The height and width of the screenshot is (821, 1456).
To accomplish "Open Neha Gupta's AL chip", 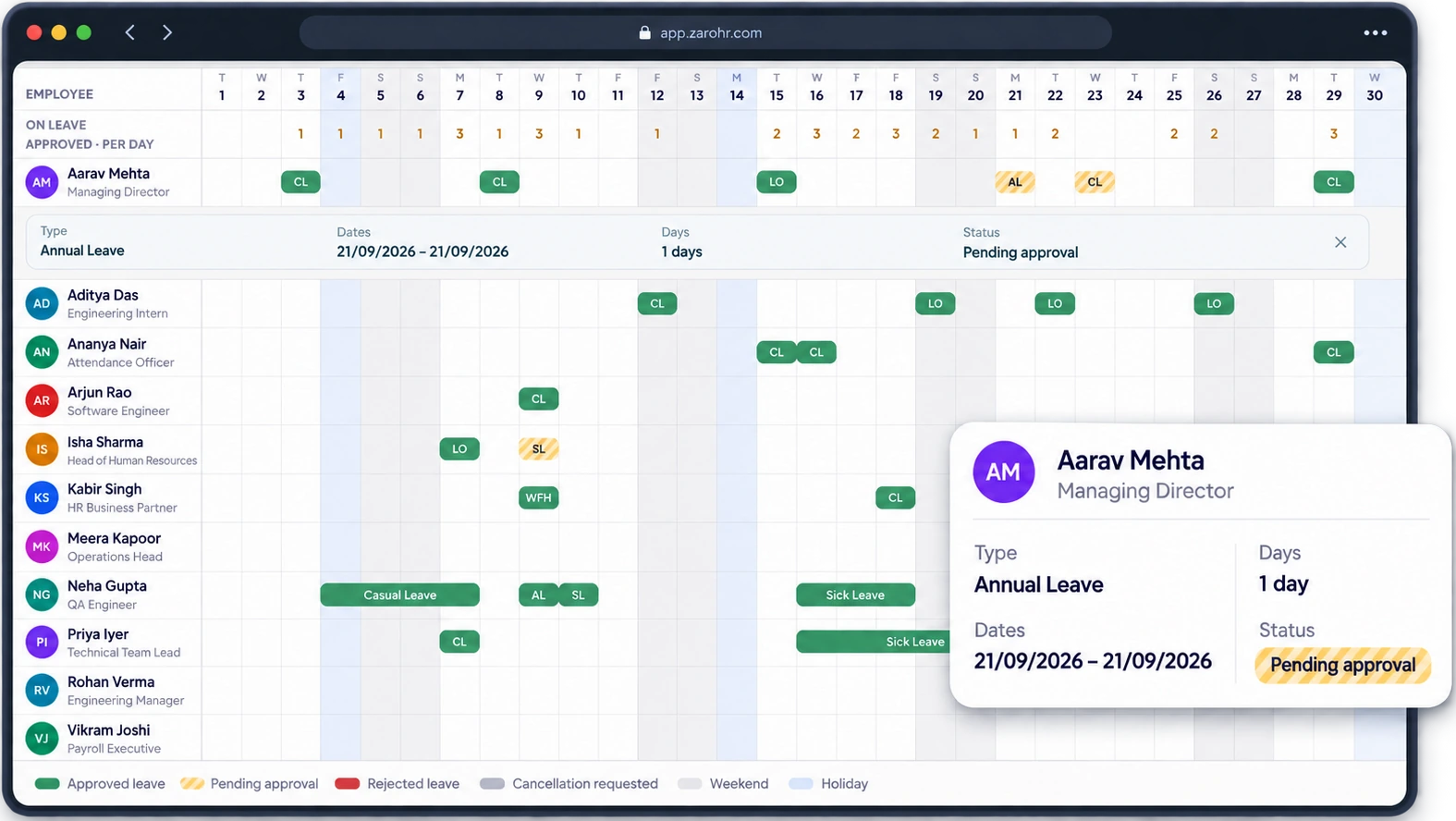I will (539, 594).
